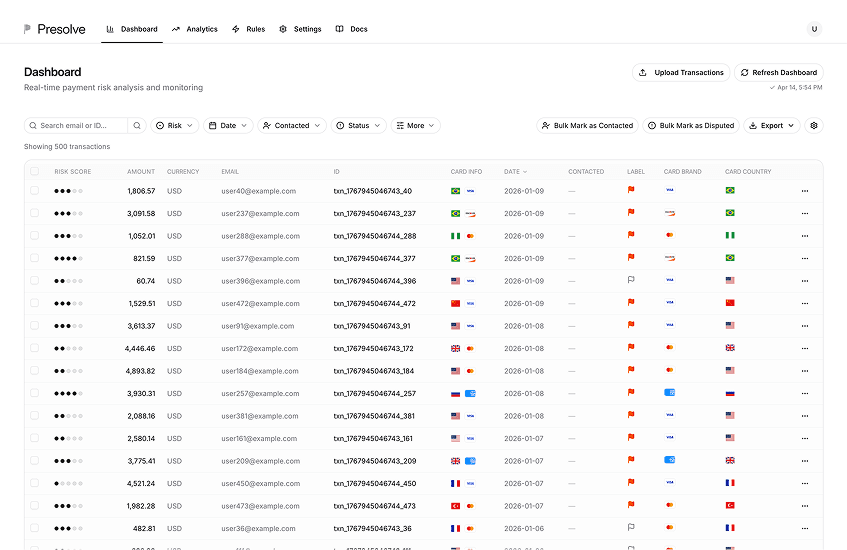Open row actions menu for user288@example.com

[805, 236]
